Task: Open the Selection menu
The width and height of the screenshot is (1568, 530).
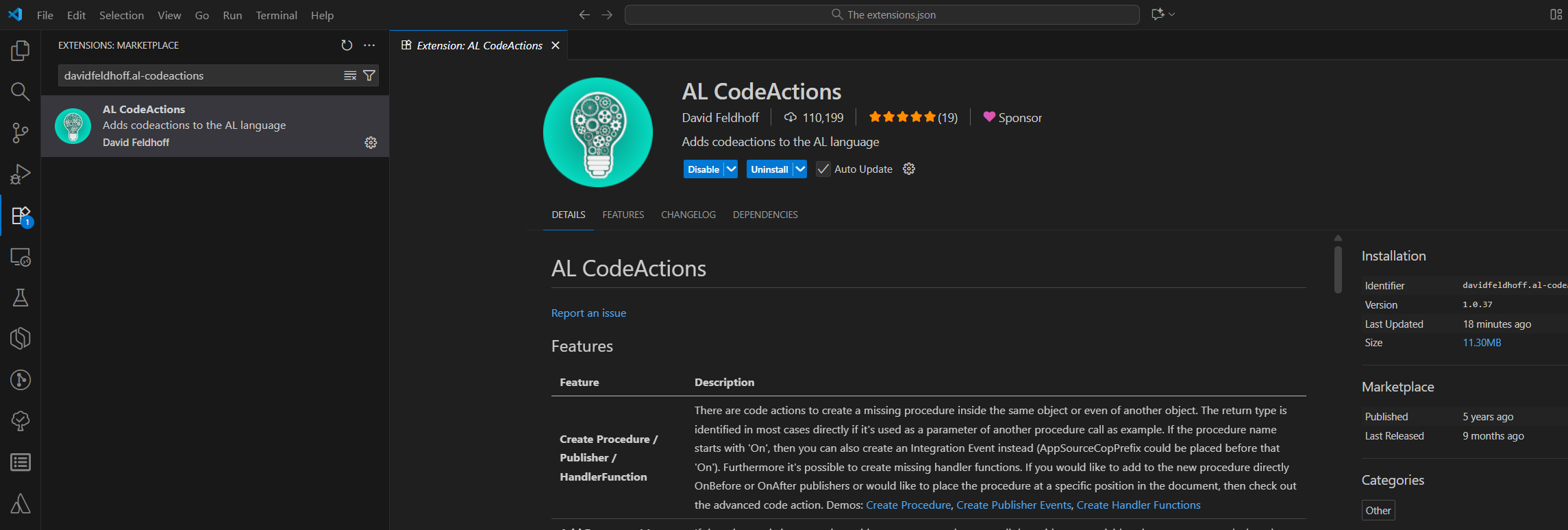Action: click(121, 15)
